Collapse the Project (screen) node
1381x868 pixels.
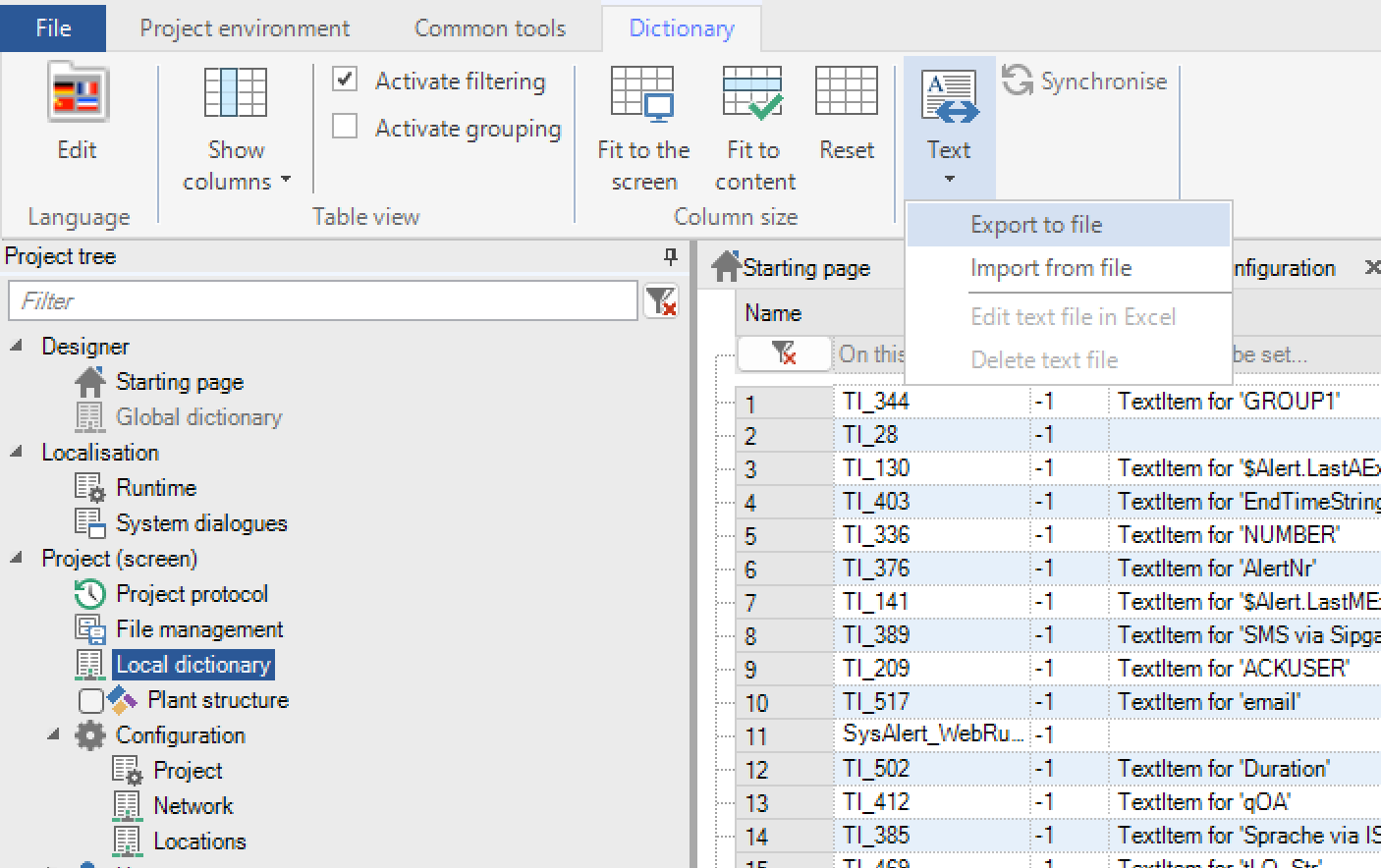tap(17, 558)
